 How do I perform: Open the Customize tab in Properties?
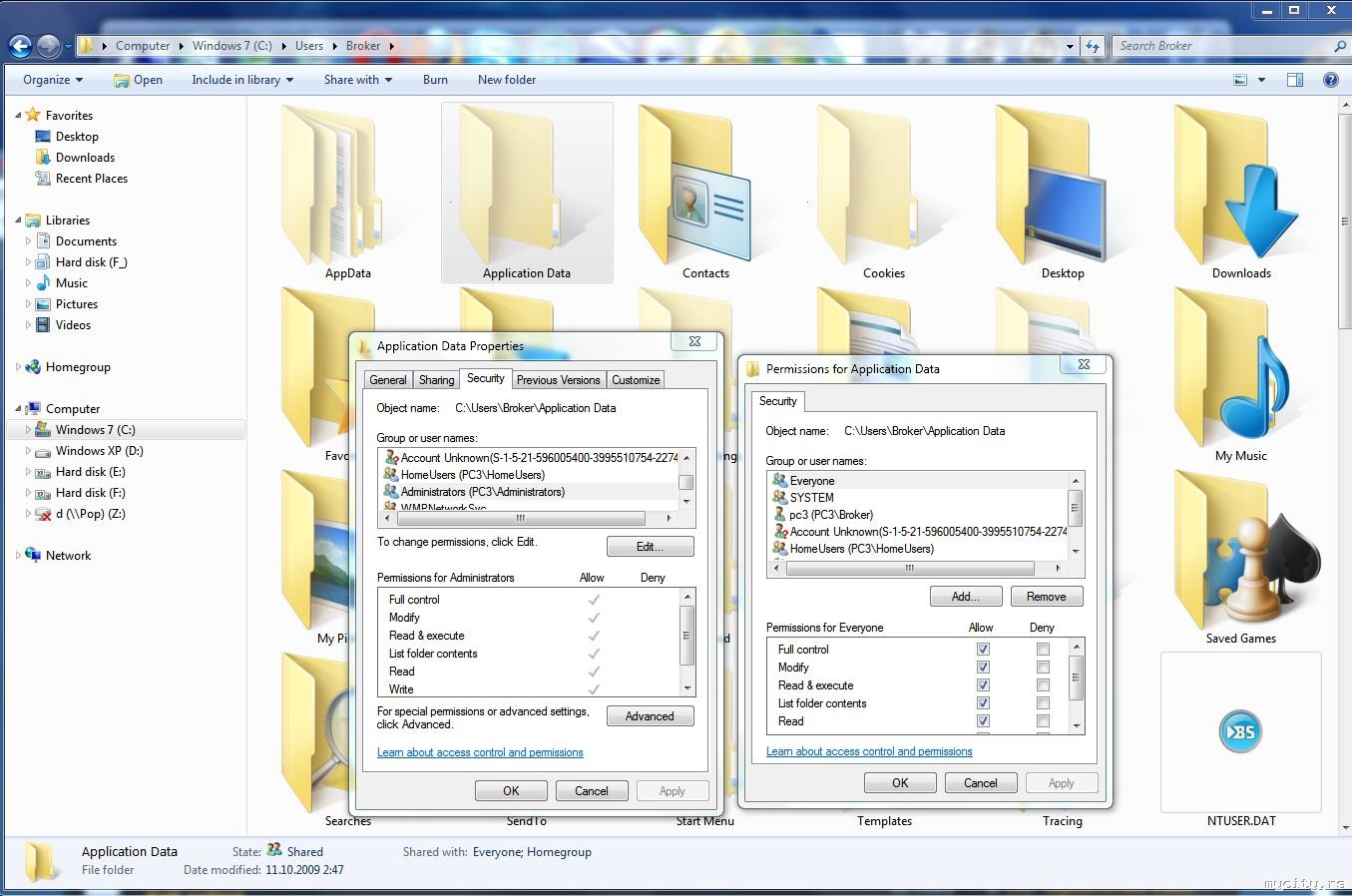636,380
